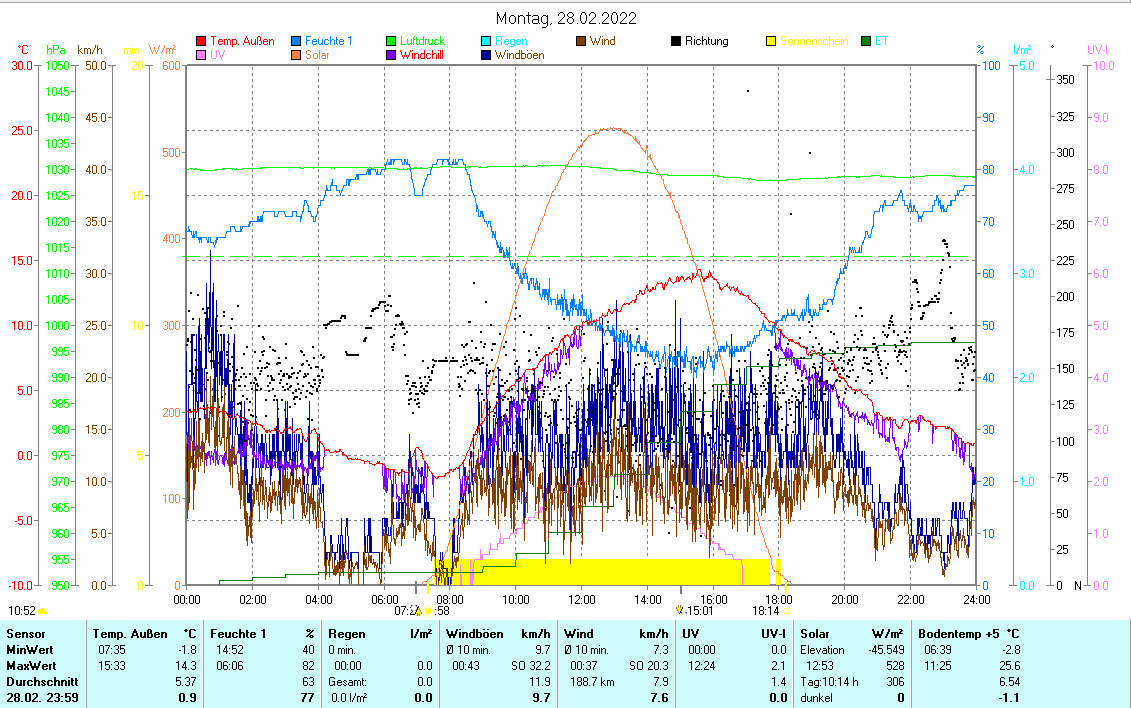The width and height of the screenshot is (1131, 708).
Task: Click the dark green ET legend square
Action: pyautogui.click(x=866, y=41)
